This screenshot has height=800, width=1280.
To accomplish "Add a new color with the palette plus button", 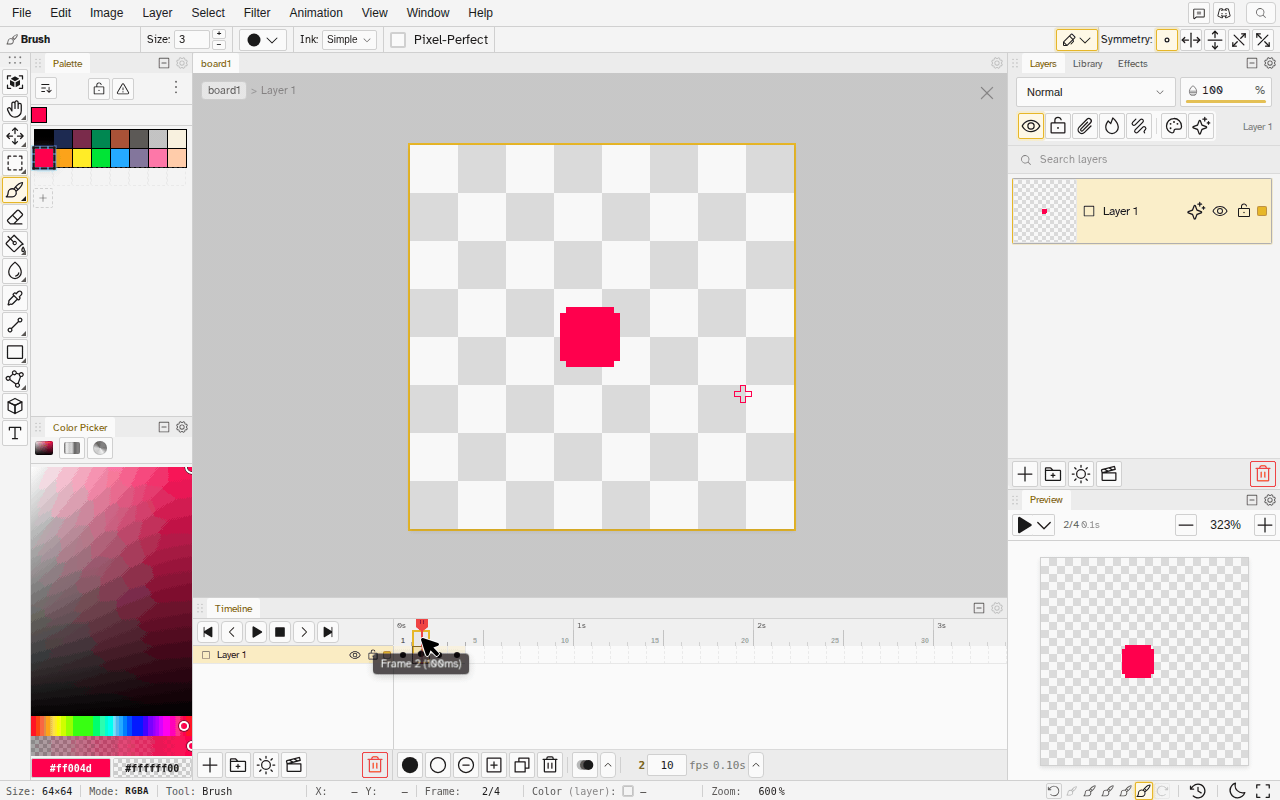I will [x=43, y=199].
